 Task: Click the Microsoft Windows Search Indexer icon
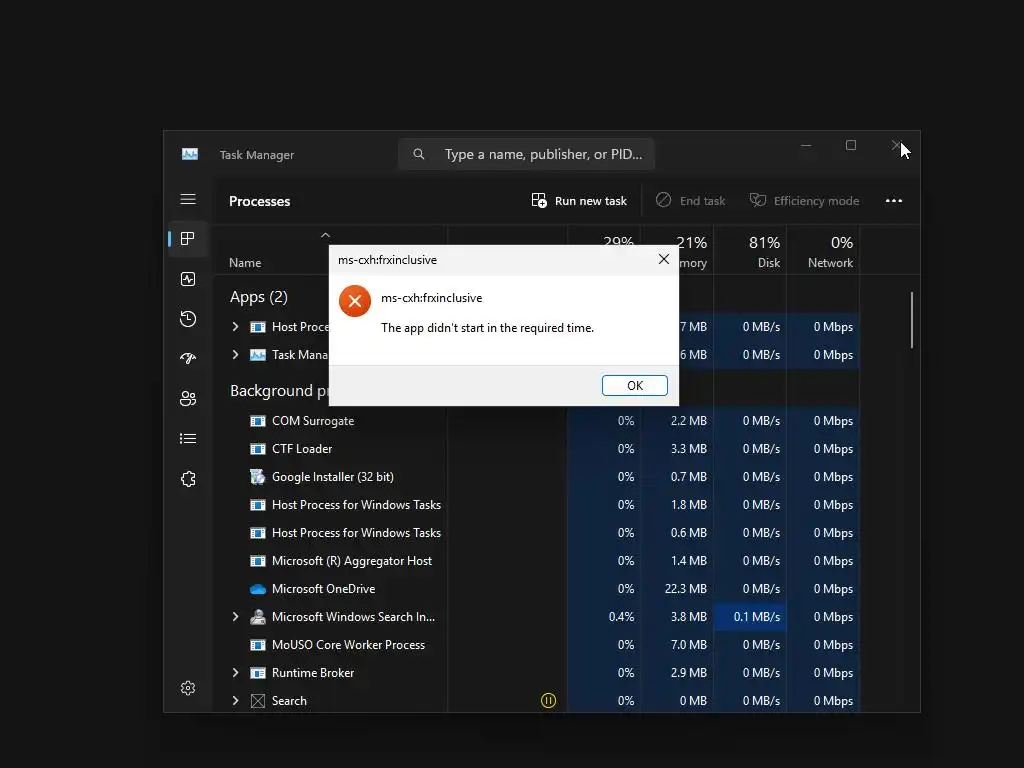tap(258, 616)
